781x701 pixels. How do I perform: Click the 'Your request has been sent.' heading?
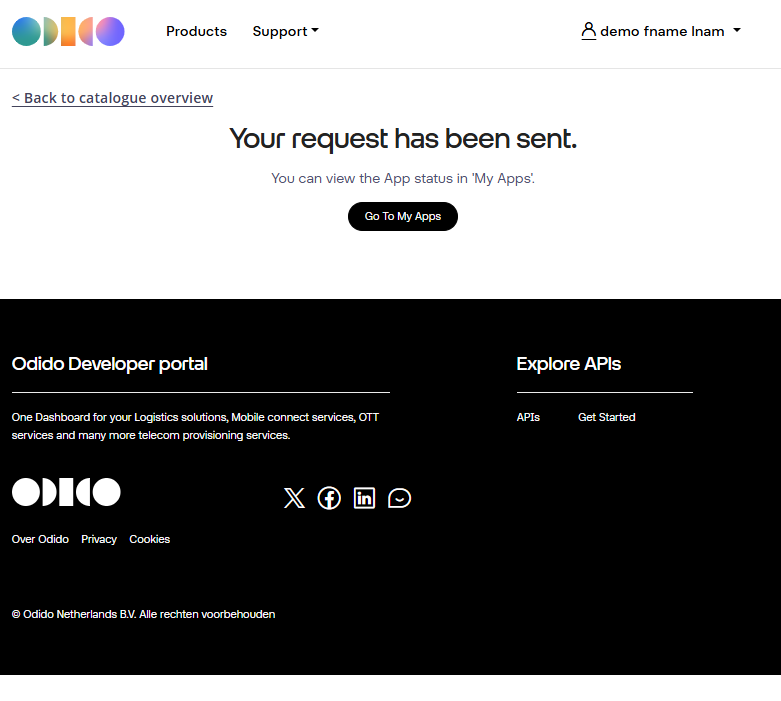coord(403,139)
